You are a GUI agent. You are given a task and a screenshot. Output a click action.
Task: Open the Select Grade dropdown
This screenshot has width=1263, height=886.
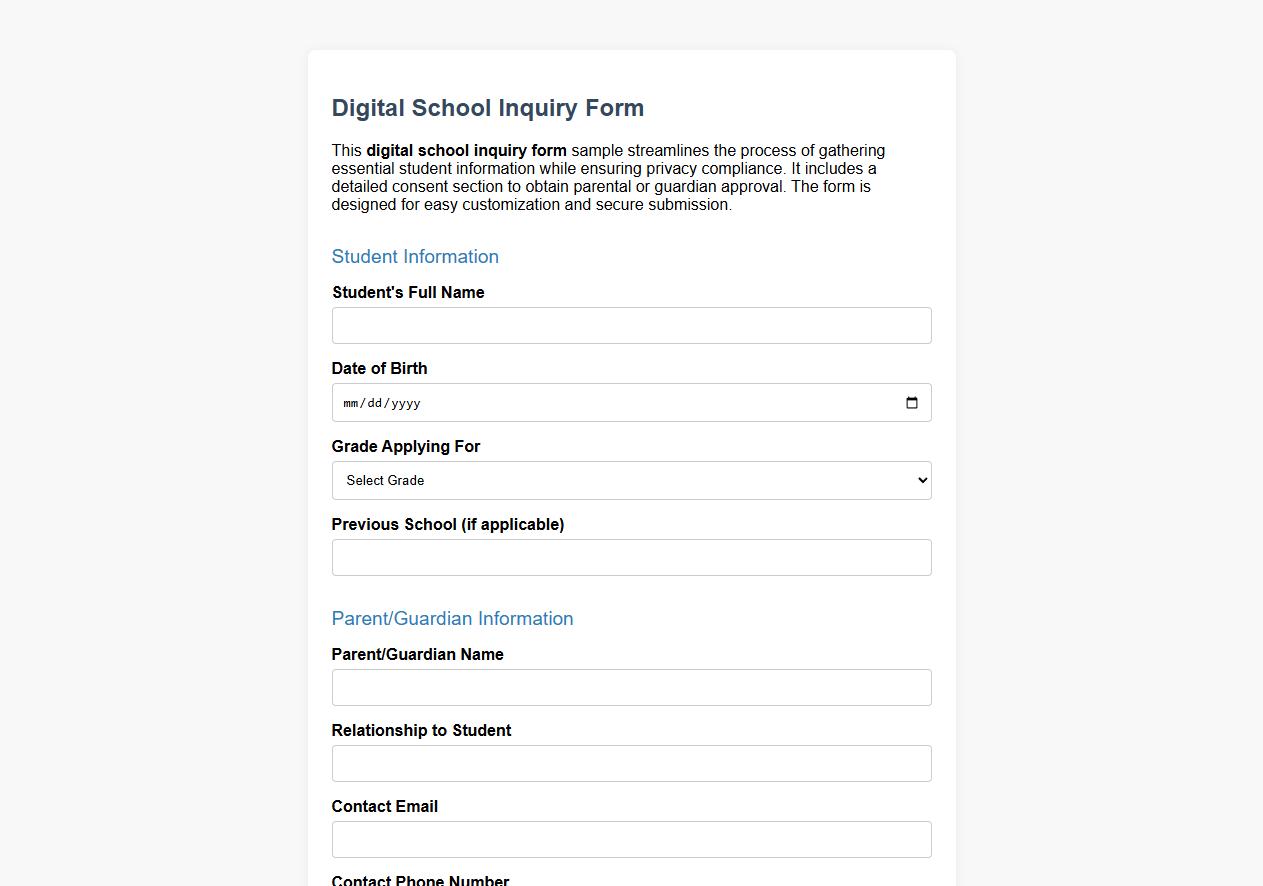(631, 480)
